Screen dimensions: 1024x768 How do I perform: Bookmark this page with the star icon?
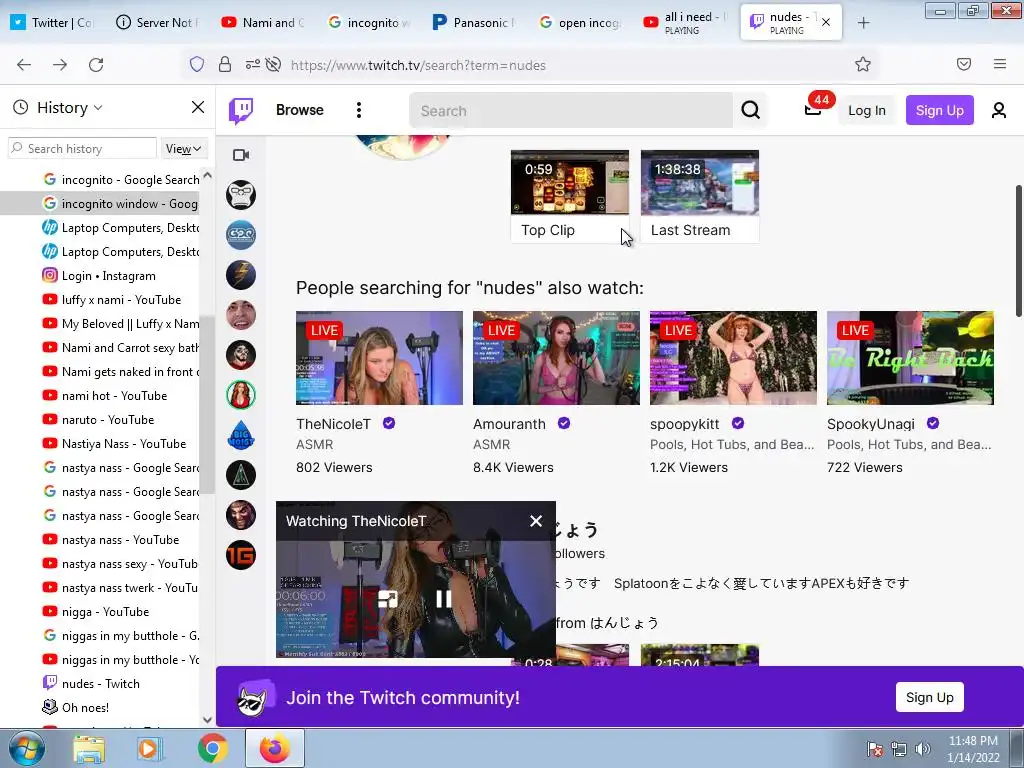click(863, 64)
